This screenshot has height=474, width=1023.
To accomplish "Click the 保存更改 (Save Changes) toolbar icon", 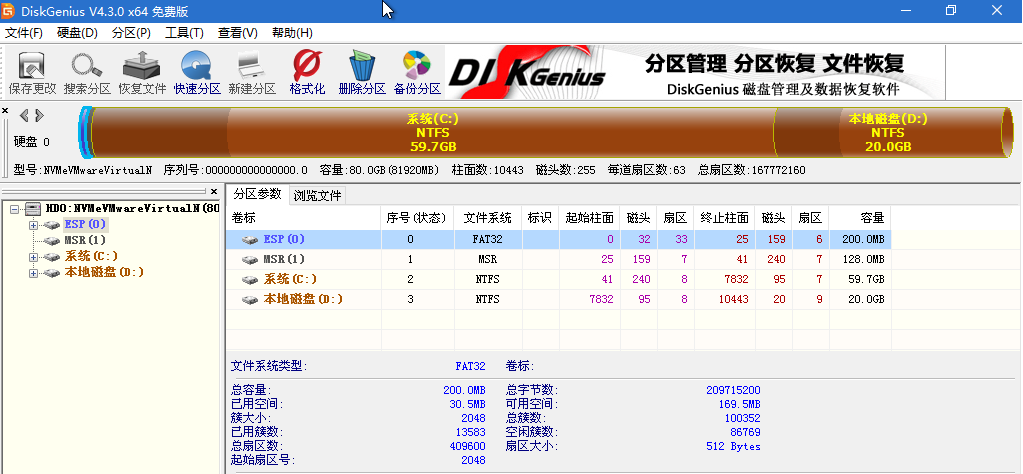I will pos(33,72).
